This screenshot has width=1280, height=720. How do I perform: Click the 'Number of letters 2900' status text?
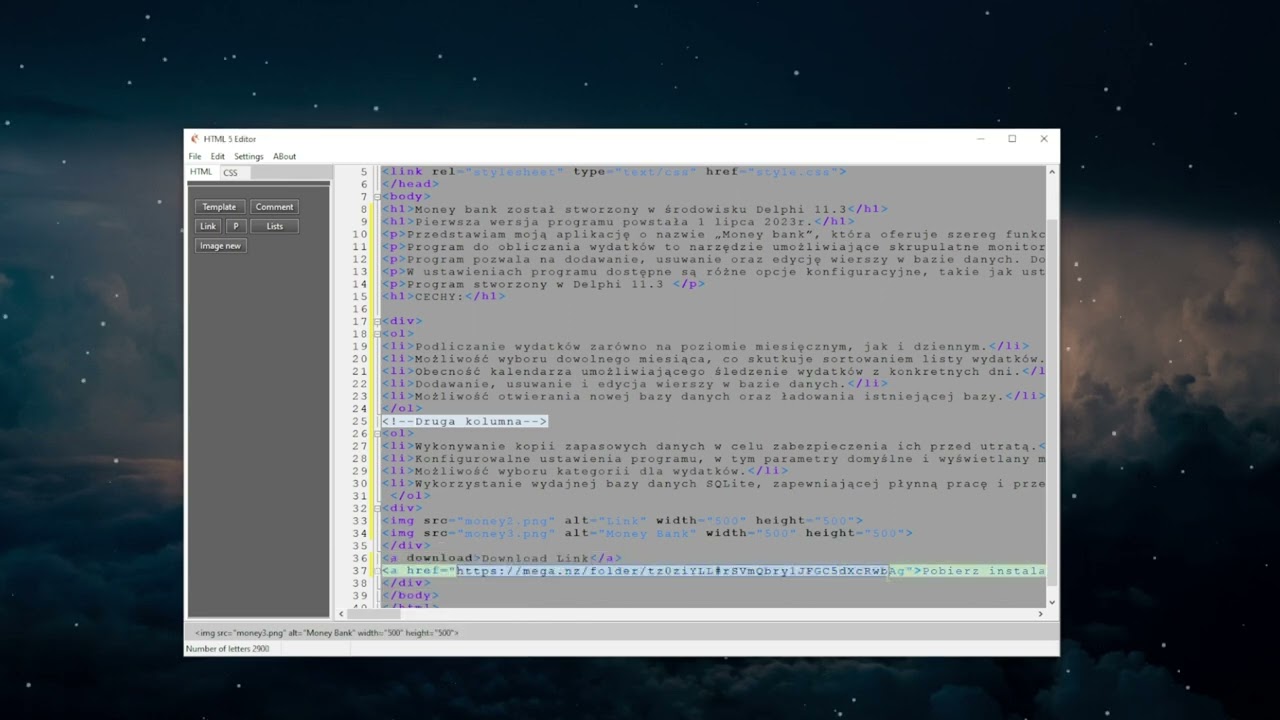point(226,650)
